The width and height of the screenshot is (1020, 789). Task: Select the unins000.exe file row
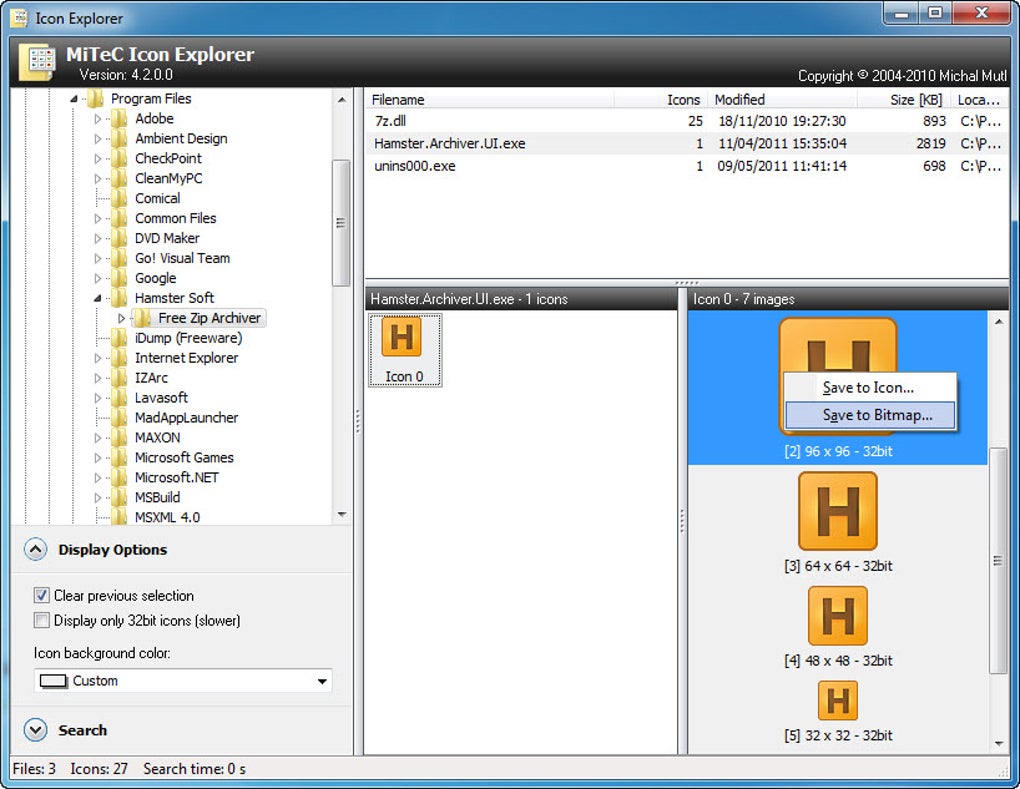686,166
